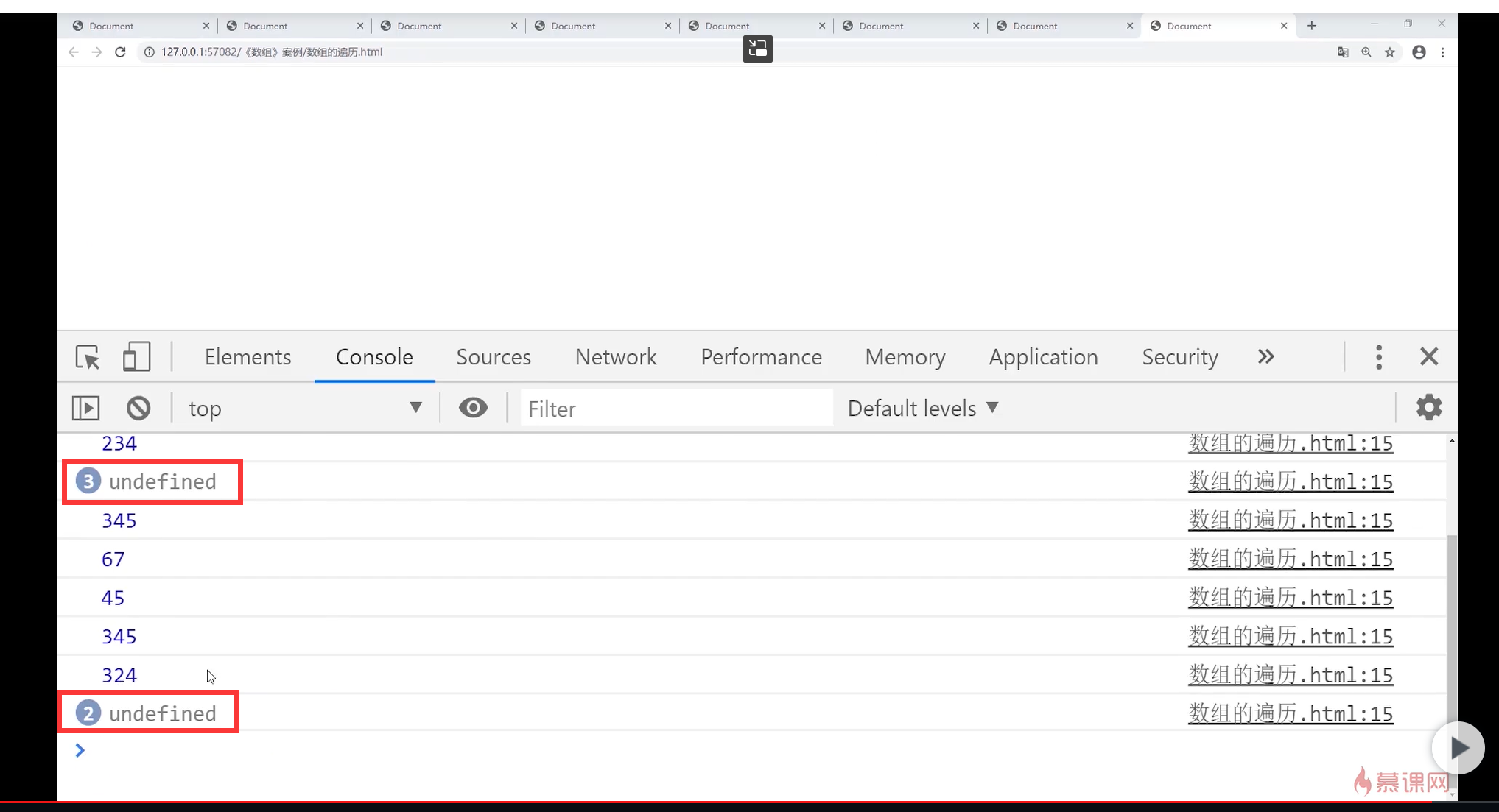Viewport: 1499px width, 812px height.
Task: Select the fourth Document browser tab
Action: point(603,26)
